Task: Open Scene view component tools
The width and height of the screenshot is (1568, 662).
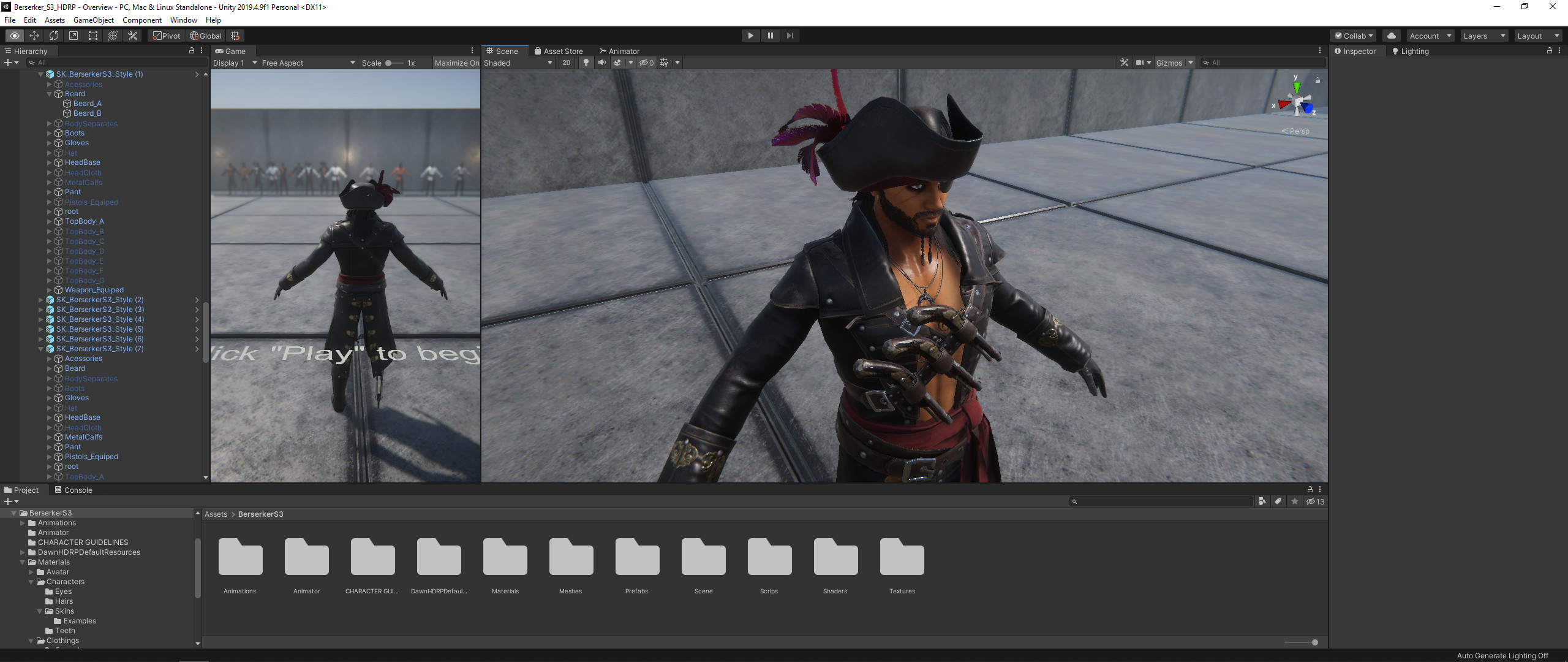Action: coord(1124,63)
